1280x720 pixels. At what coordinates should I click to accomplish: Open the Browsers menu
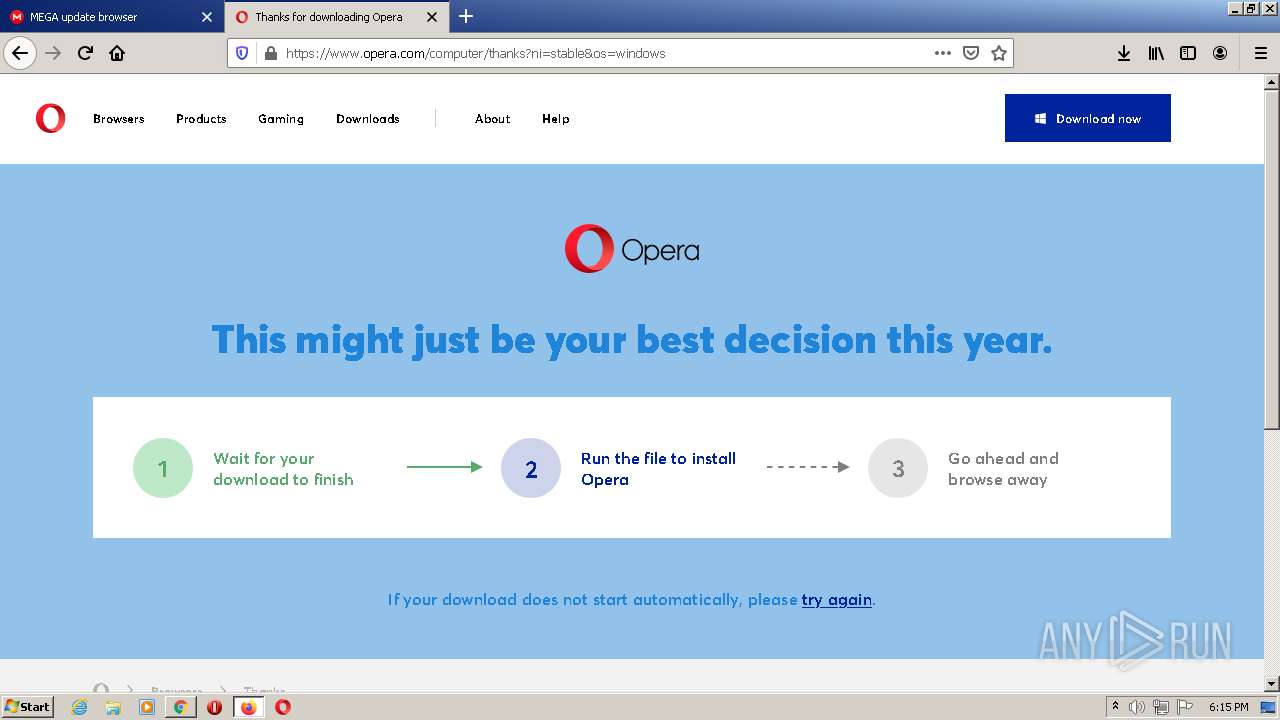(x=119, y=118)
